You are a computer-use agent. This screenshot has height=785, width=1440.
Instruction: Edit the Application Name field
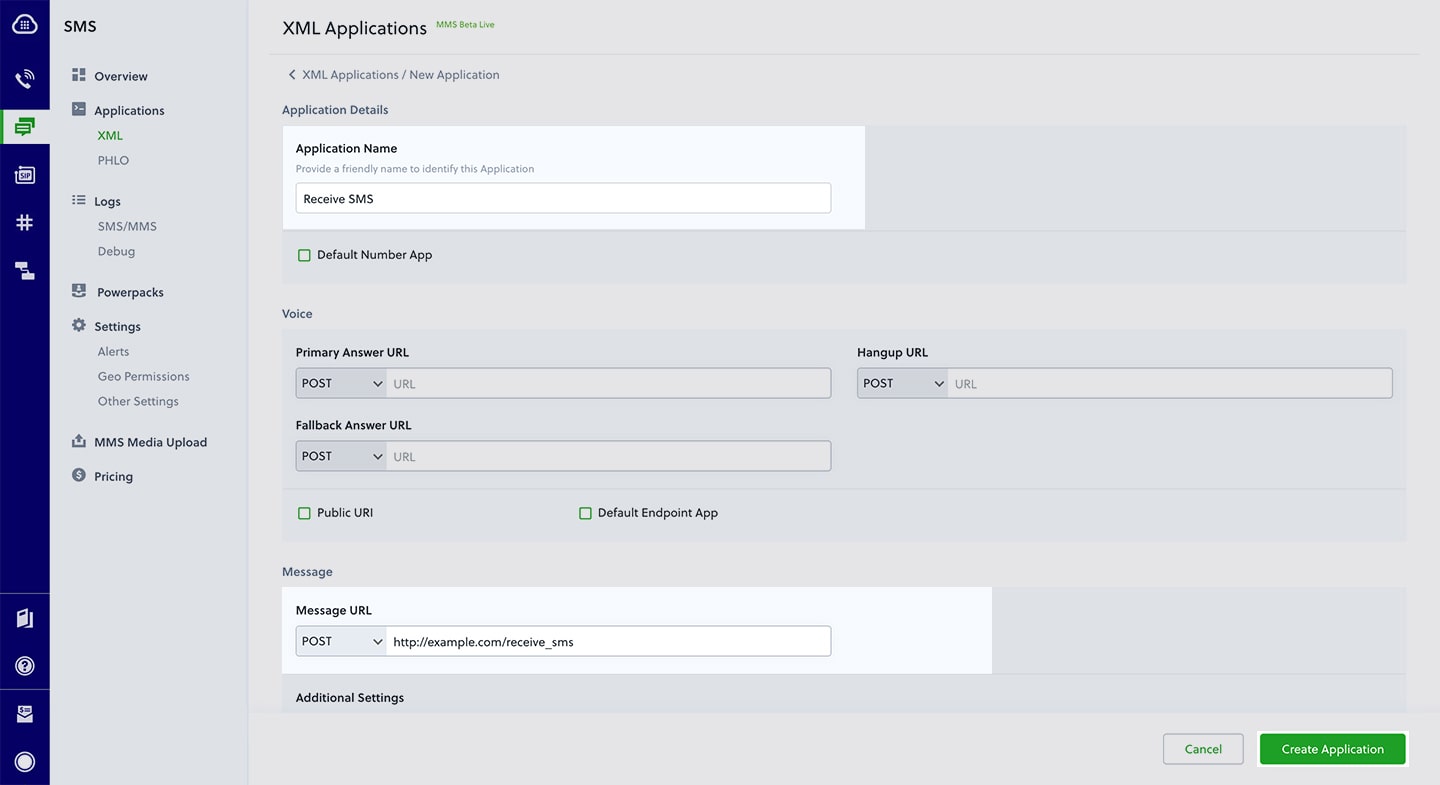(562, 198)
